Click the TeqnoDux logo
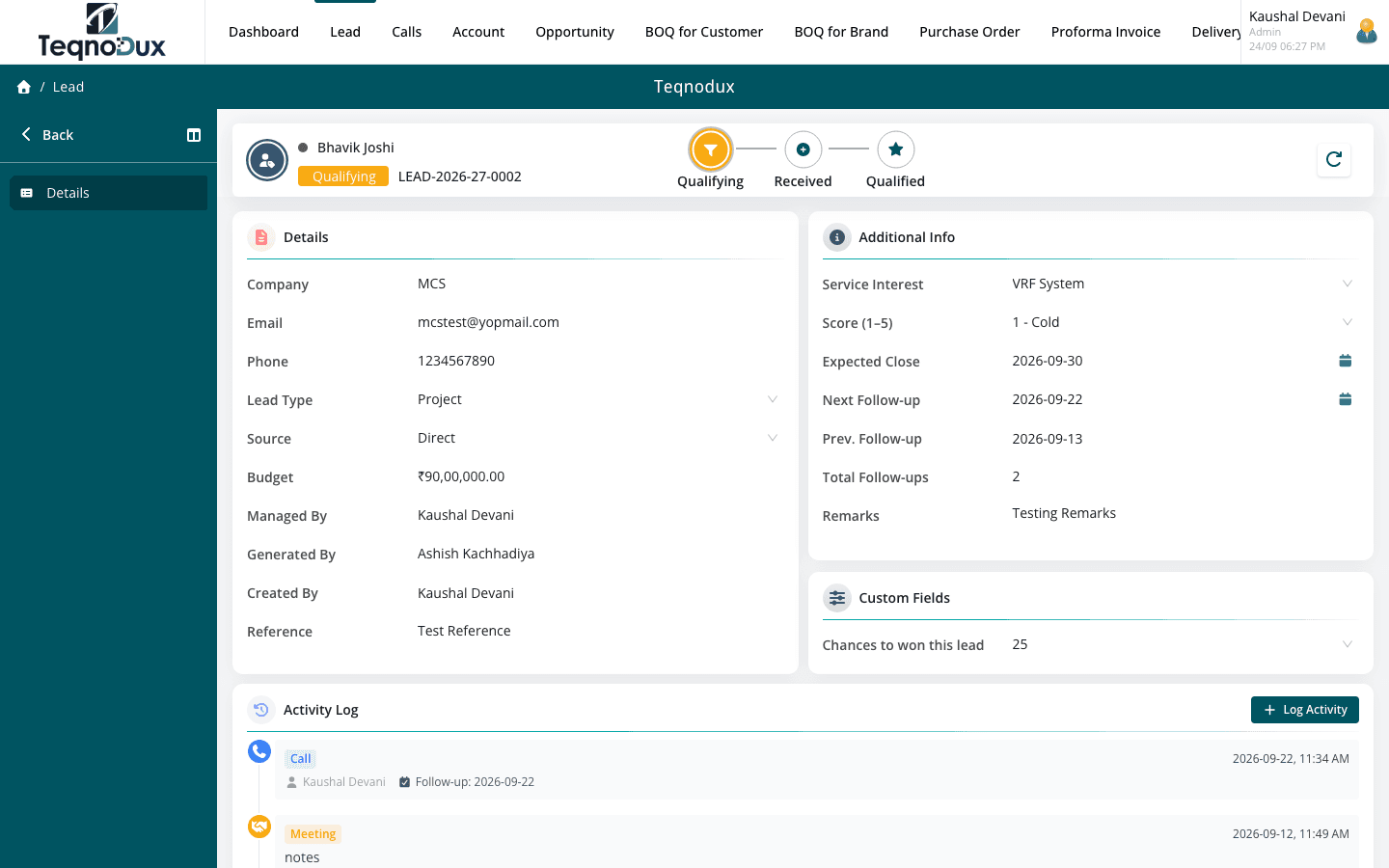 101,32
